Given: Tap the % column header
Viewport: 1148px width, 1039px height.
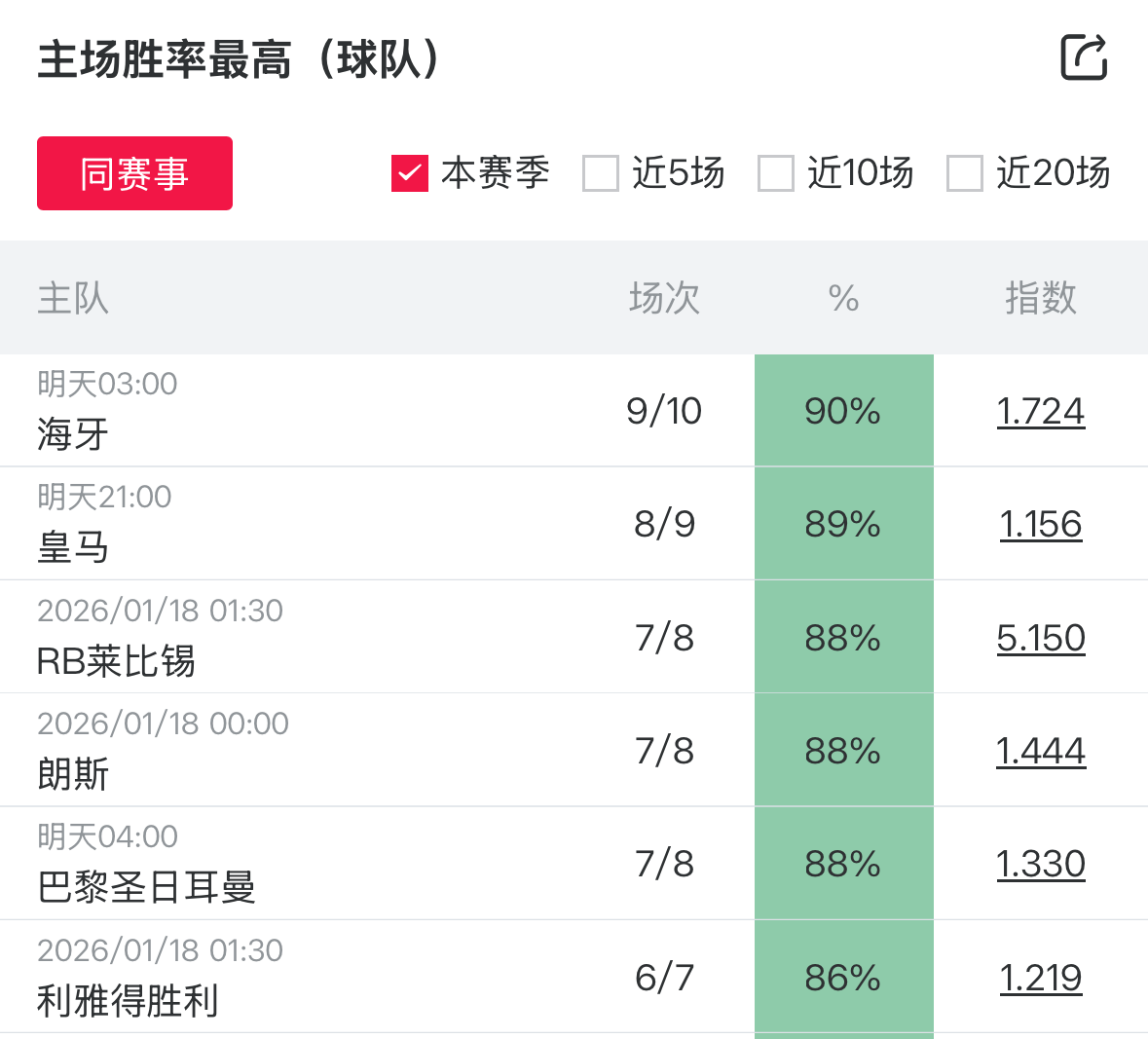Looking at the screenshot, I should point(843,298).
